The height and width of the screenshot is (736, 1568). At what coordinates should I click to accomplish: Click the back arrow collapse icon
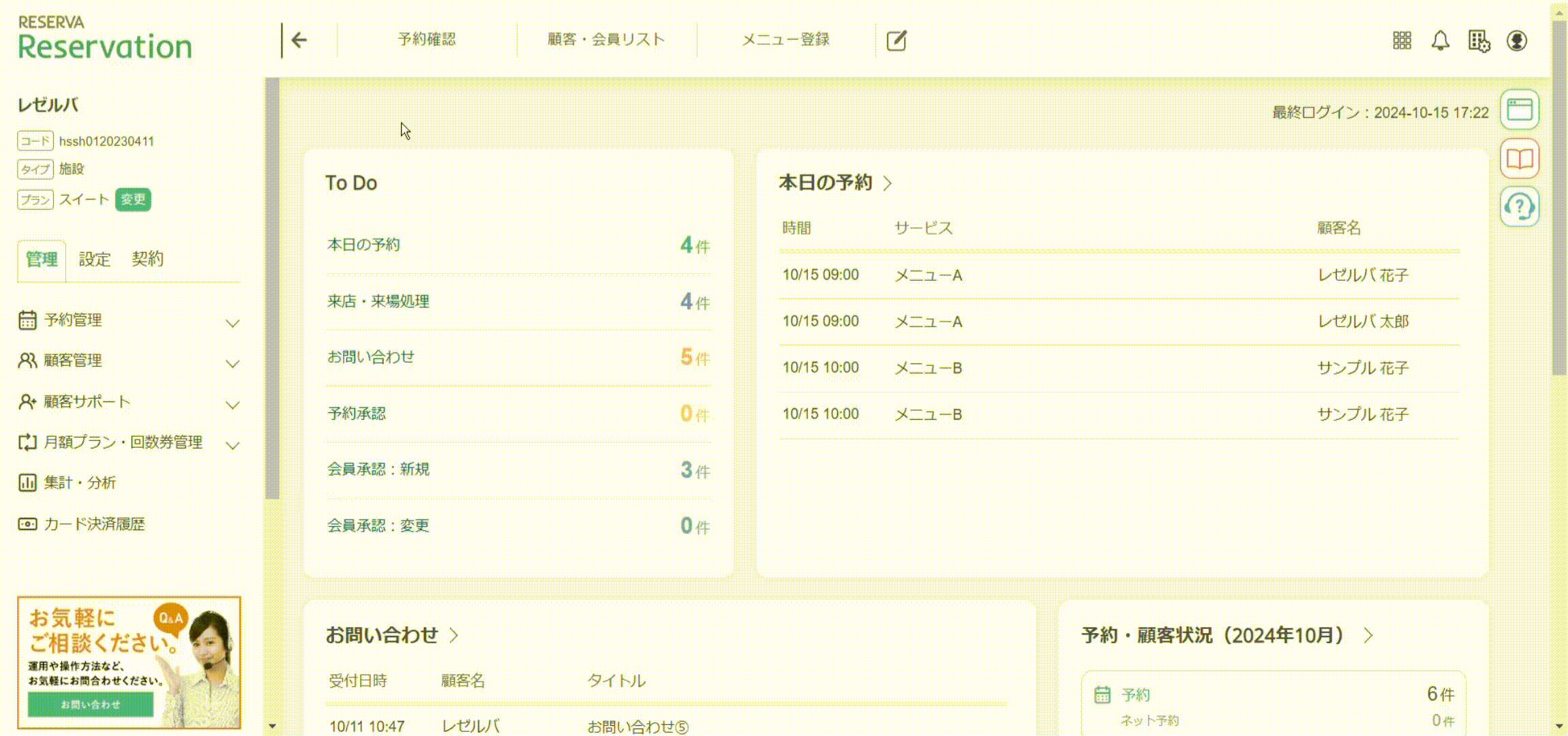pyautogui.click(x=299, y=40)
